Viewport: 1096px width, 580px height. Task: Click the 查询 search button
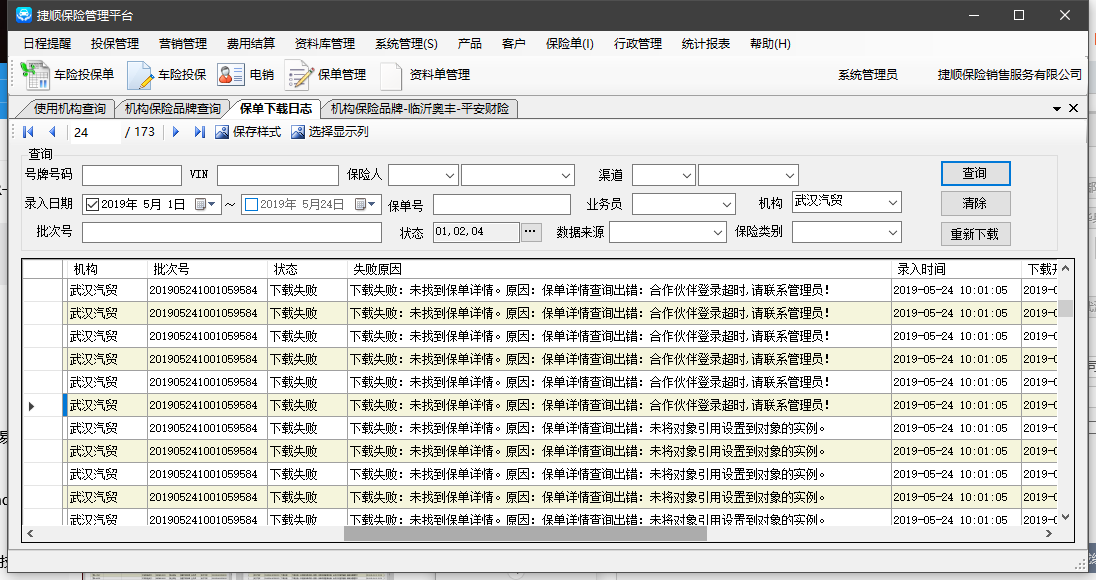(x=975, y=174)
